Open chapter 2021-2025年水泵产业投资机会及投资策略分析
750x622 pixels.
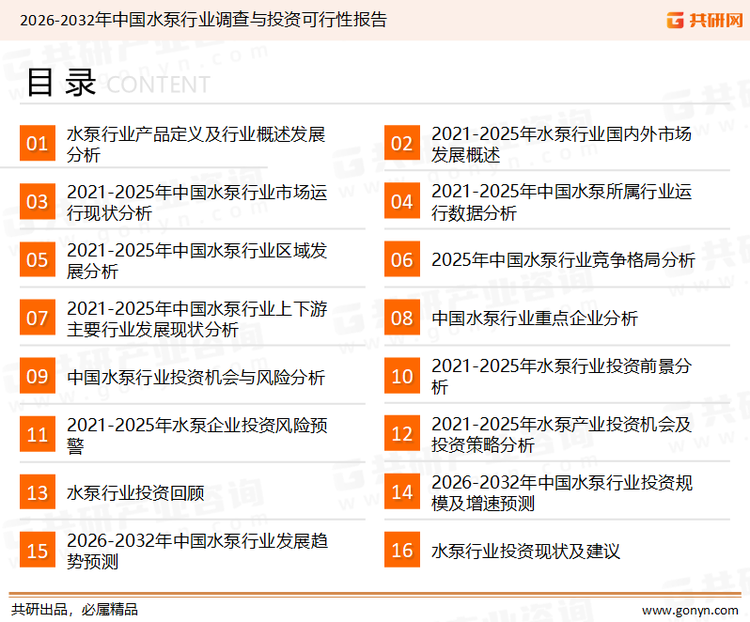561,434
